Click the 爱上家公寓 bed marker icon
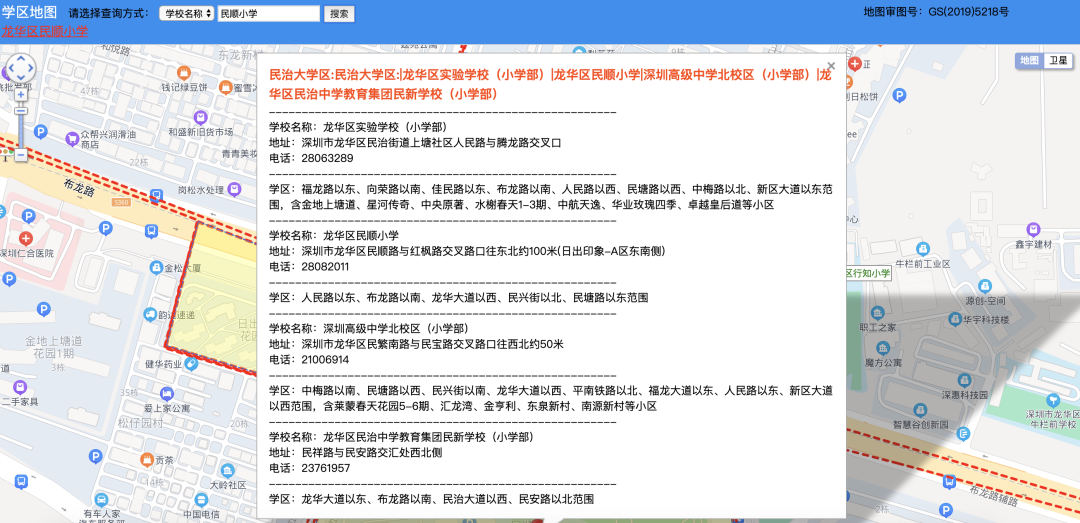The width and height of the screenshot is (1080, 523). (x=166, y=393)
